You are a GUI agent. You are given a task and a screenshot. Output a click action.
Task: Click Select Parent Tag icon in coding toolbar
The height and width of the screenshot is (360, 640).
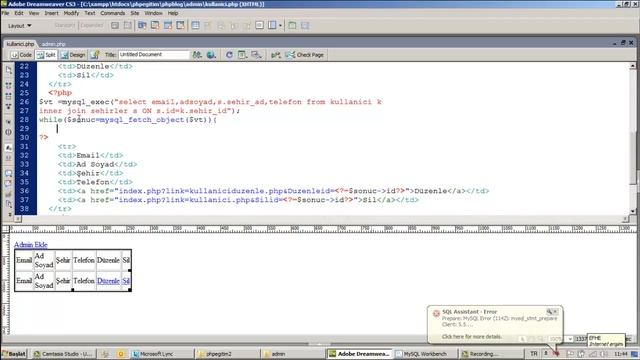click(x=9, y=122)
